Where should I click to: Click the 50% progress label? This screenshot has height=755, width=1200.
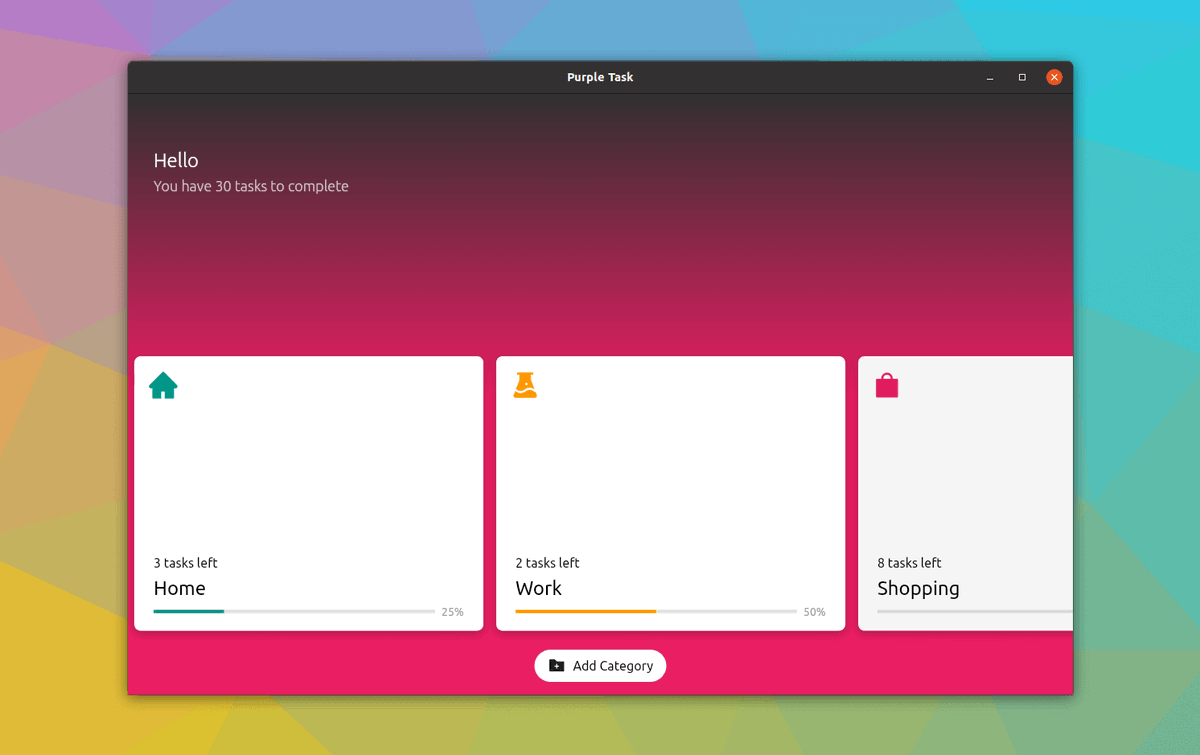tap(815, 612)
